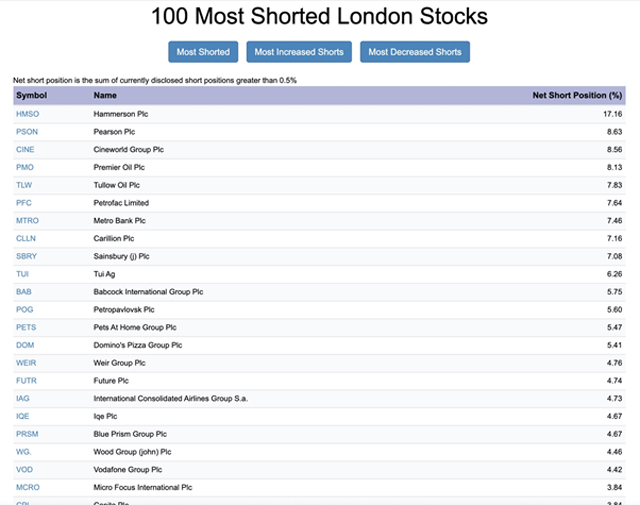Screen dimensions: 640x505
Task: Open the Most Increased Shorts view
Action: [299, 52]
